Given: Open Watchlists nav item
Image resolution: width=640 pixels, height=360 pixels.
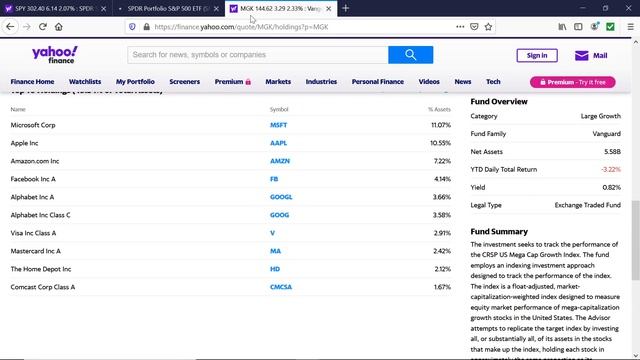Looking at the screenshot, I should click(x=85, y=82).
